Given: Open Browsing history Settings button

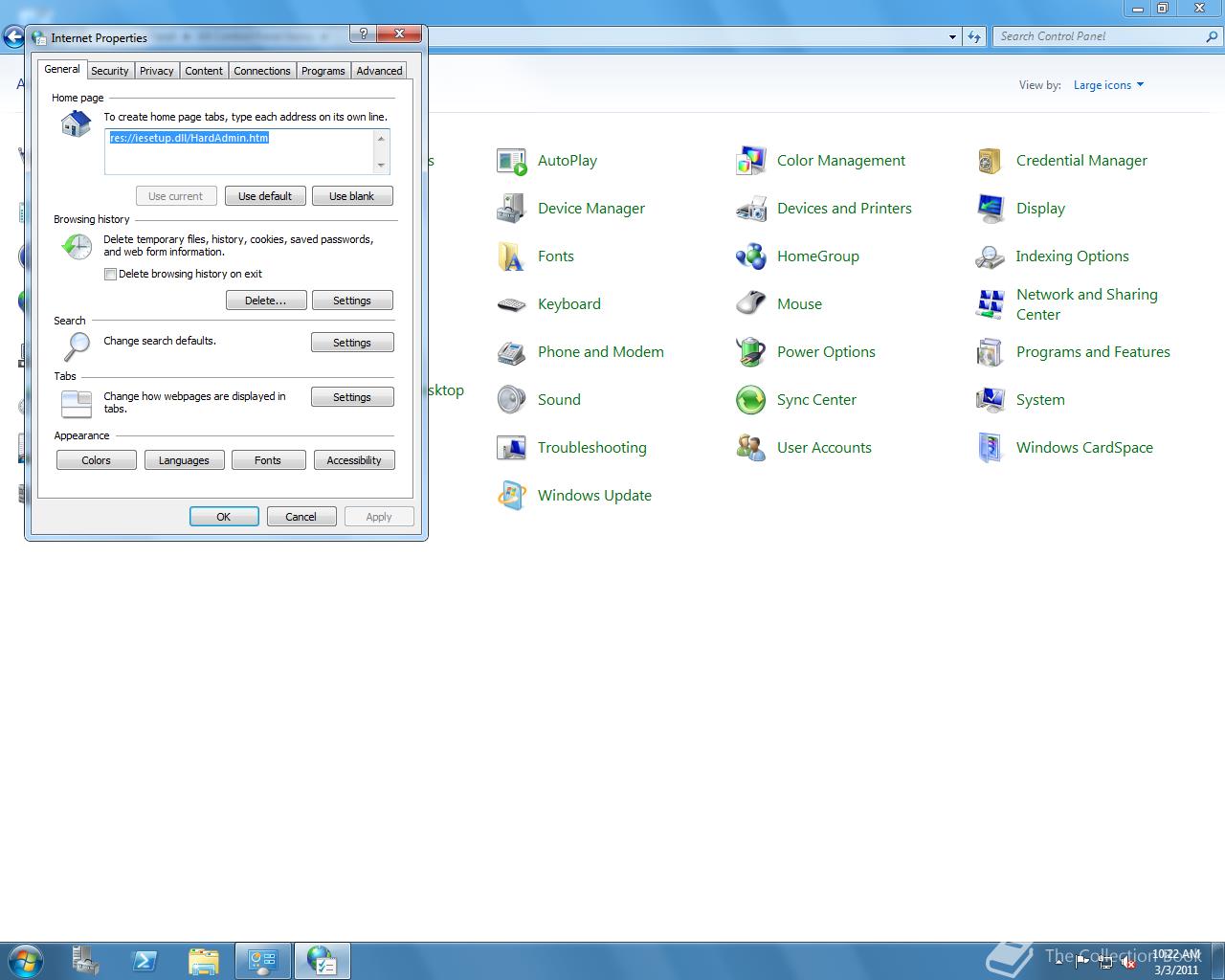Looking at the screenshot, I should pyautogui.click(x=352, y=301).
